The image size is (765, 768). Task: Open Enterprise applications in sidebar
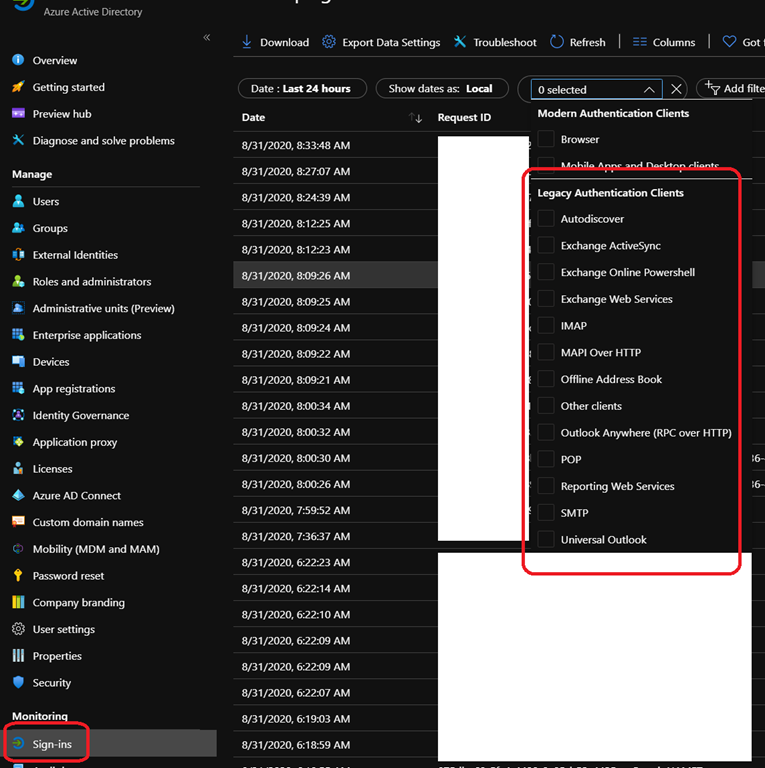tap(86, 335)
